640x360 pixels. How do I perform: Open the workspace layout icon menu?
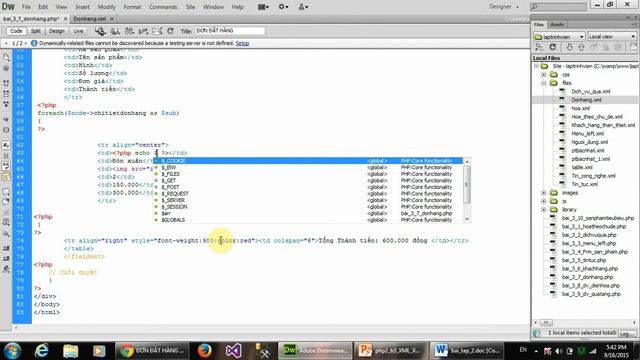(x=263, y=7)
